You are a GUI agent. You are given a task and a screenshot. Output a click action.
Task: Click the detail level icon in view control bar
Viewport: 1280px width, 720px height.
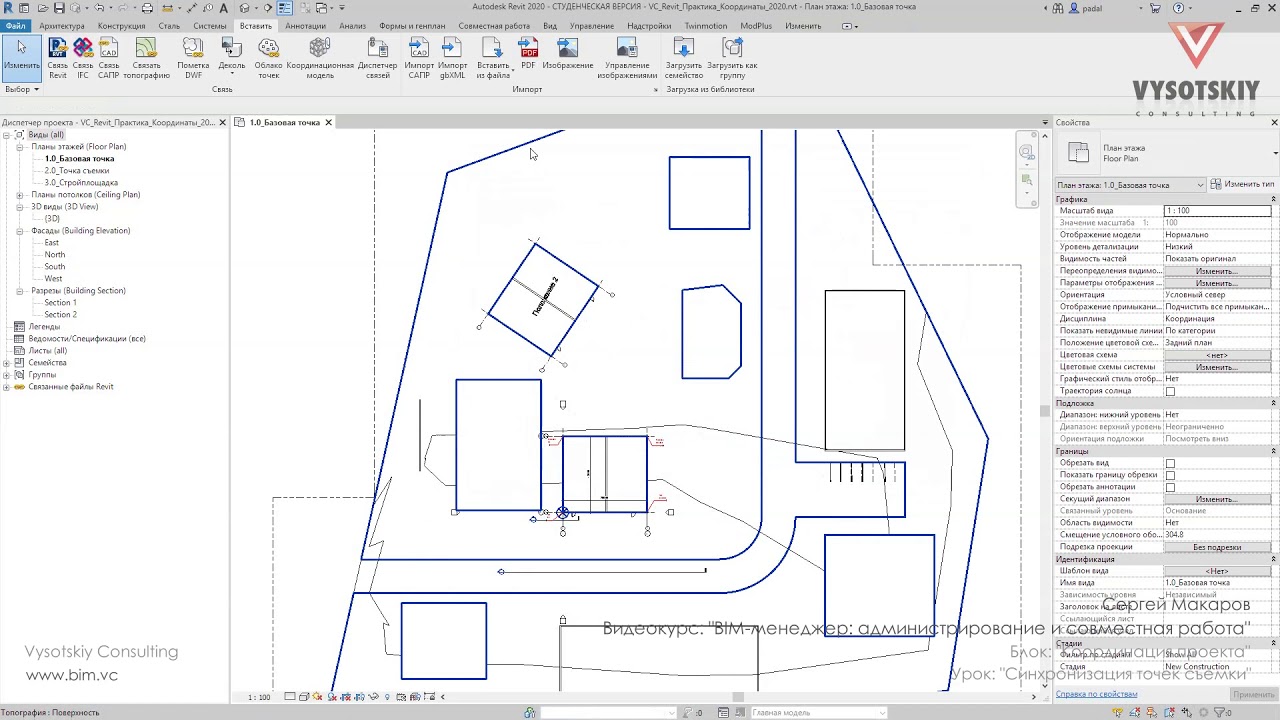289,696
